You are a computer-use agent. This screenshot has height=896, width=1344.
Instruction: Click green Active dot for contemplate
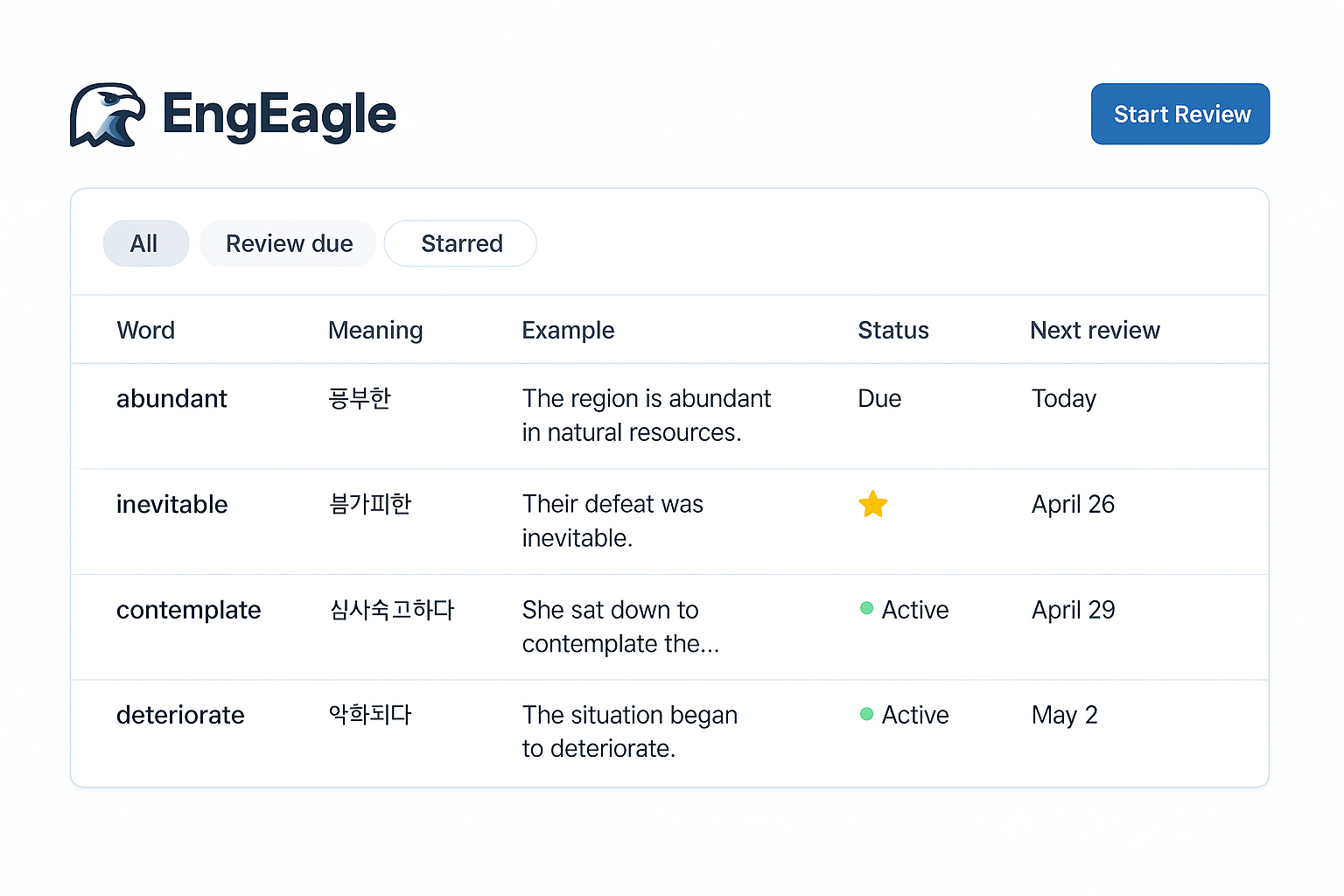pyautogui.click(x=866, y=608)
